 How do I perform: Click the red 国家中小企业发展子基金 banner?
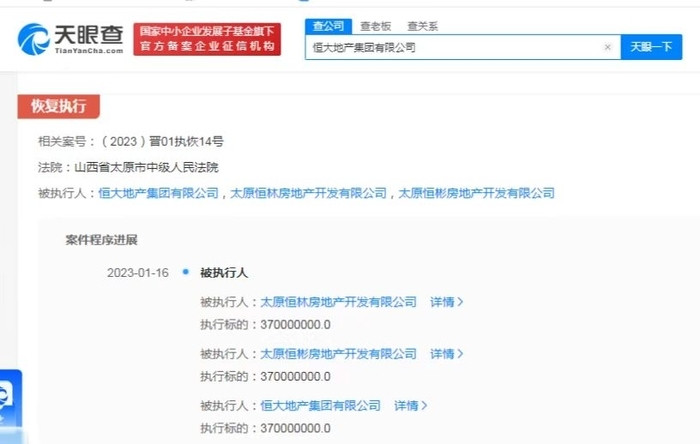pos(207,39)
